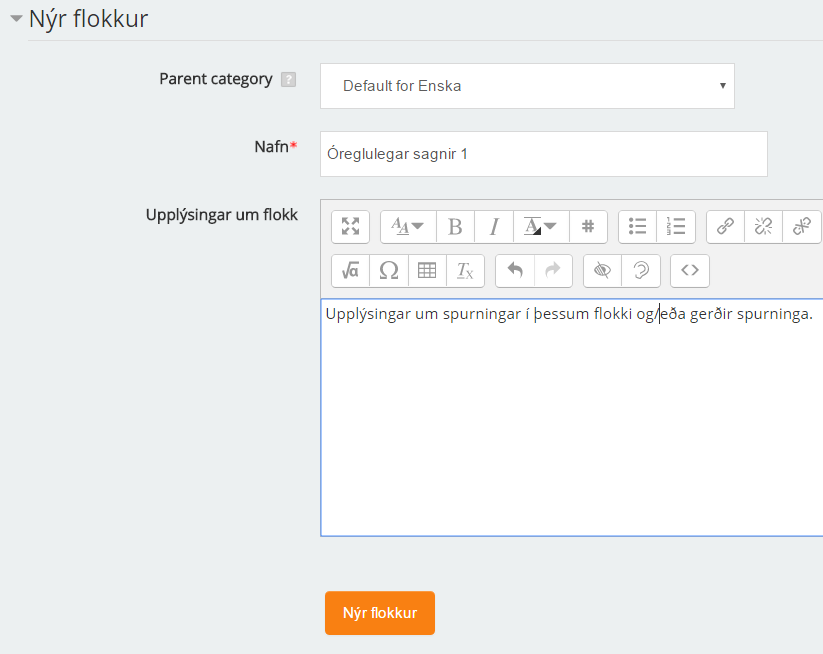Open the paragraph styles dropdown
The height and width of the screenshot is (654, 823).
pos(407,227)
